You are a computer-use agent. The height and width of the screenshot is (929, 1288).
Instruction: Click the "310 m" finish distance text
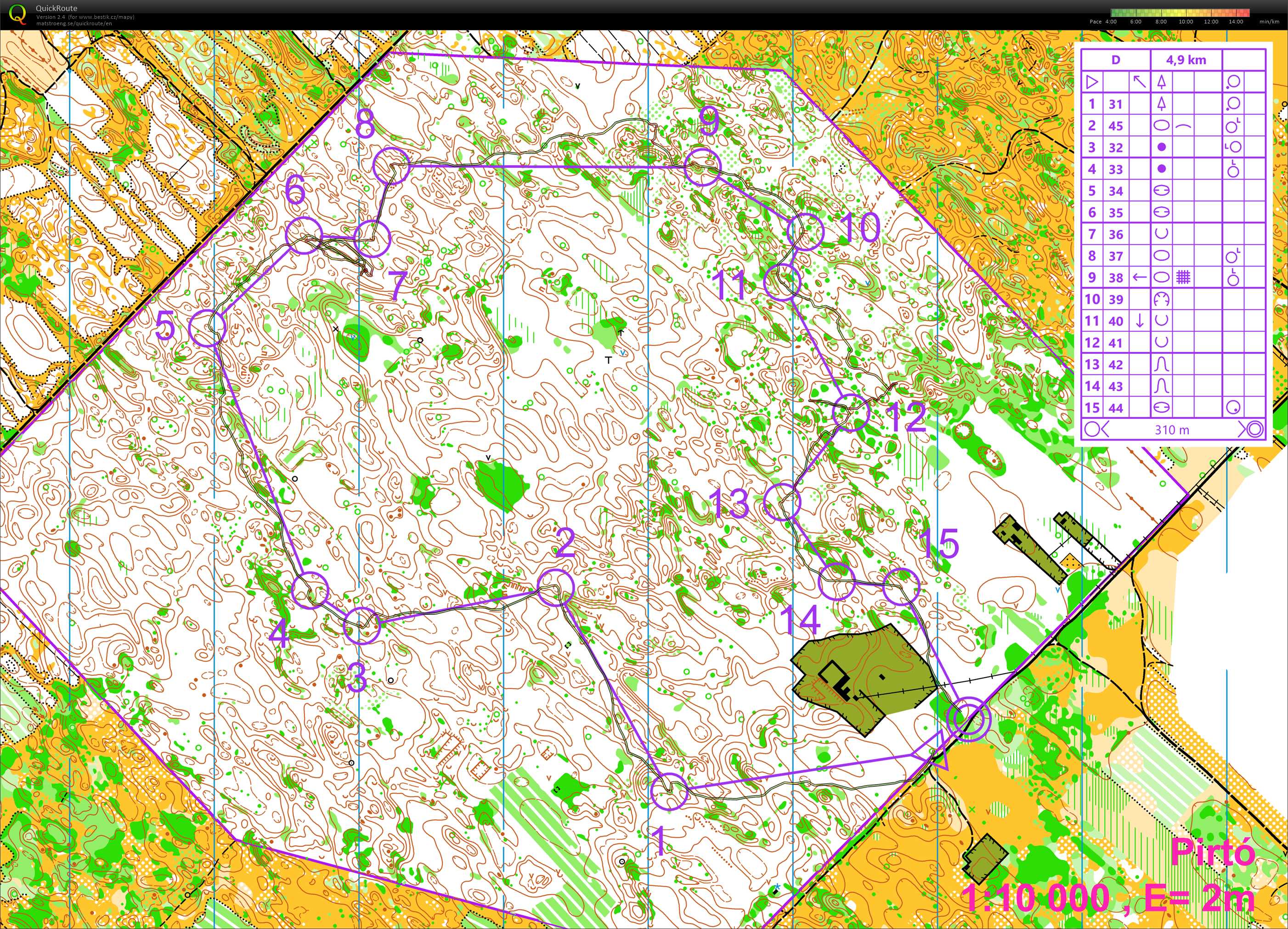pos(1172,430)
